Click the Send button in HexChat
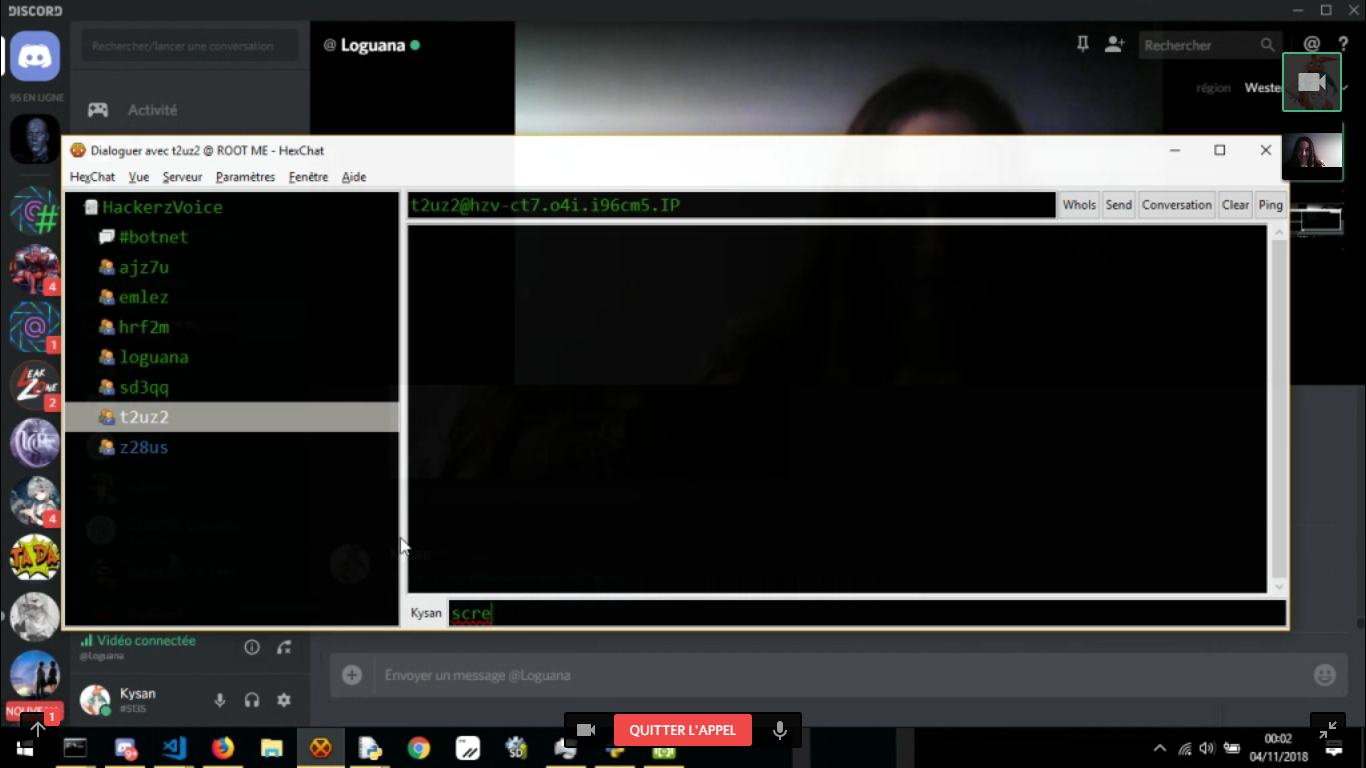 [1118, 205]
